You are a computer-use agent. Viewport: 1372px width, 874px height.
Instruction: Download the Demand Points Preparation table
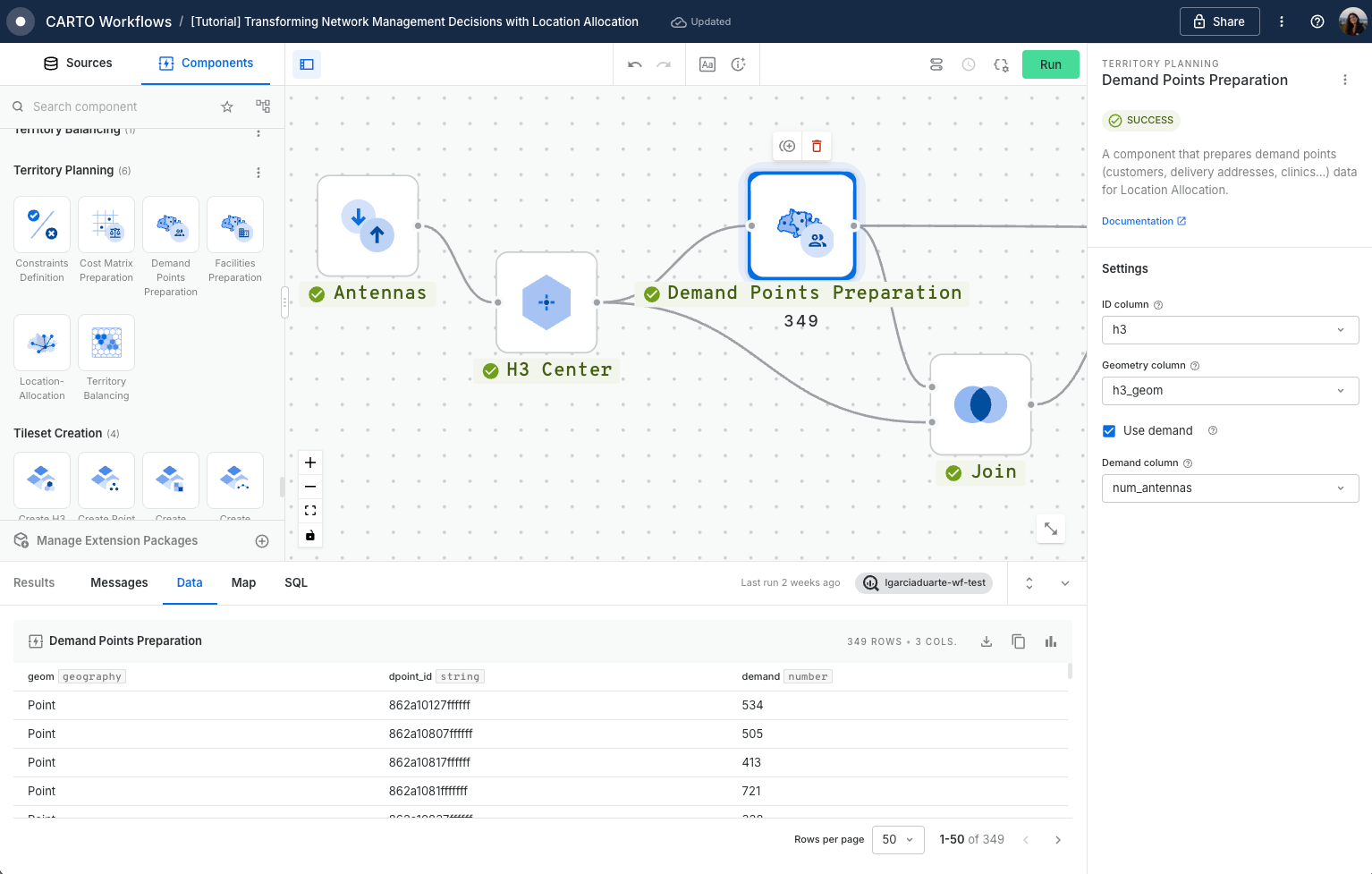coord(987,641)
